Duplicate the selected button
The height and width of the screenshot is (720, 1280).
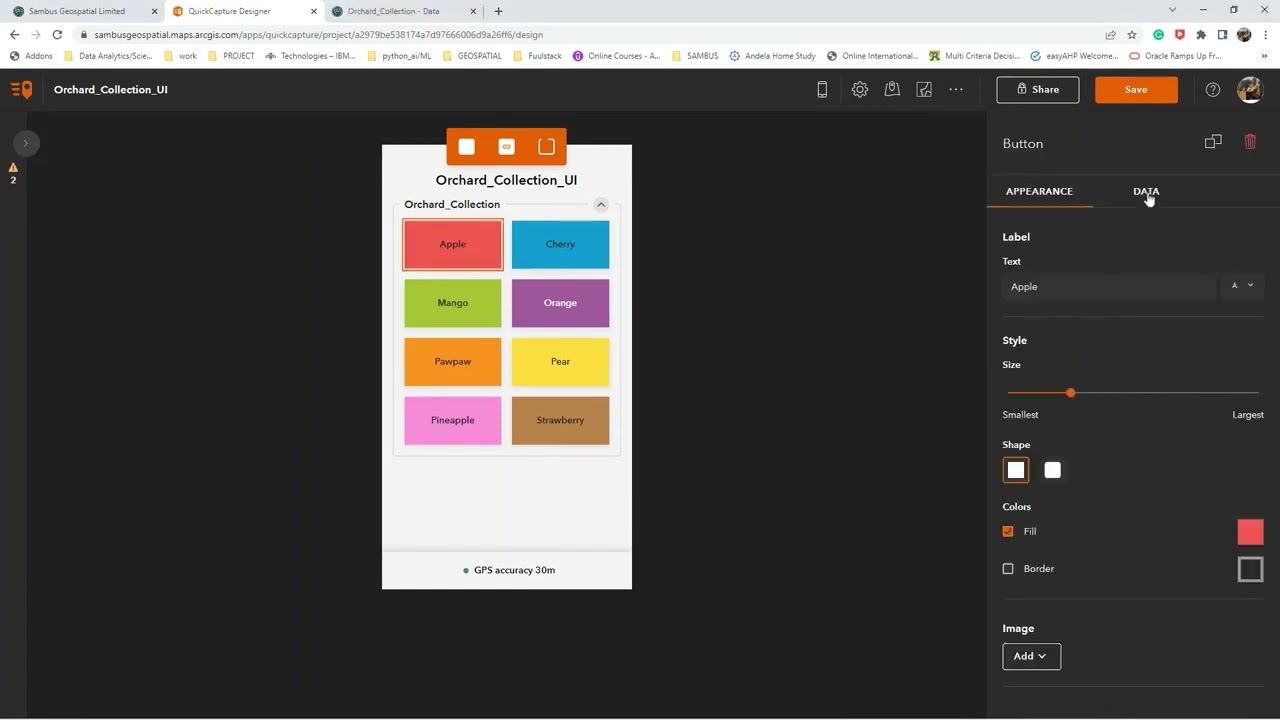(x=1213, y=142)
